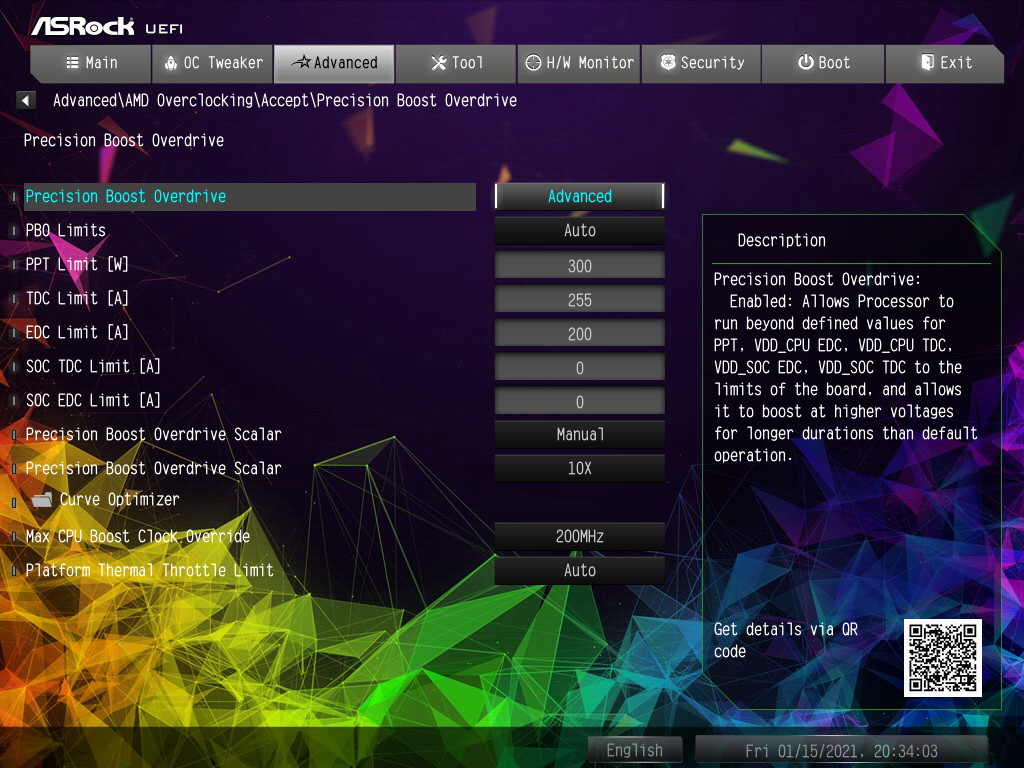This screenshot has width=1024, height=768.
Task: Select the PPT Limit [W] label
Action: point(77,264)
